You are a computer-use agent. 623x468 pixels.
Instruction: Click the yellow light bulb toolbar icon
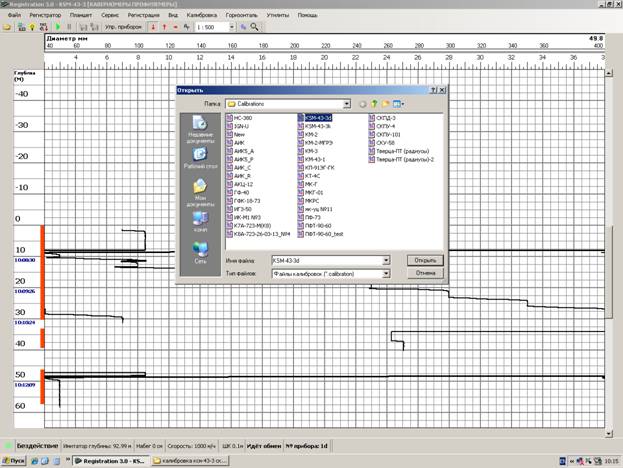(x=32, y=27)
